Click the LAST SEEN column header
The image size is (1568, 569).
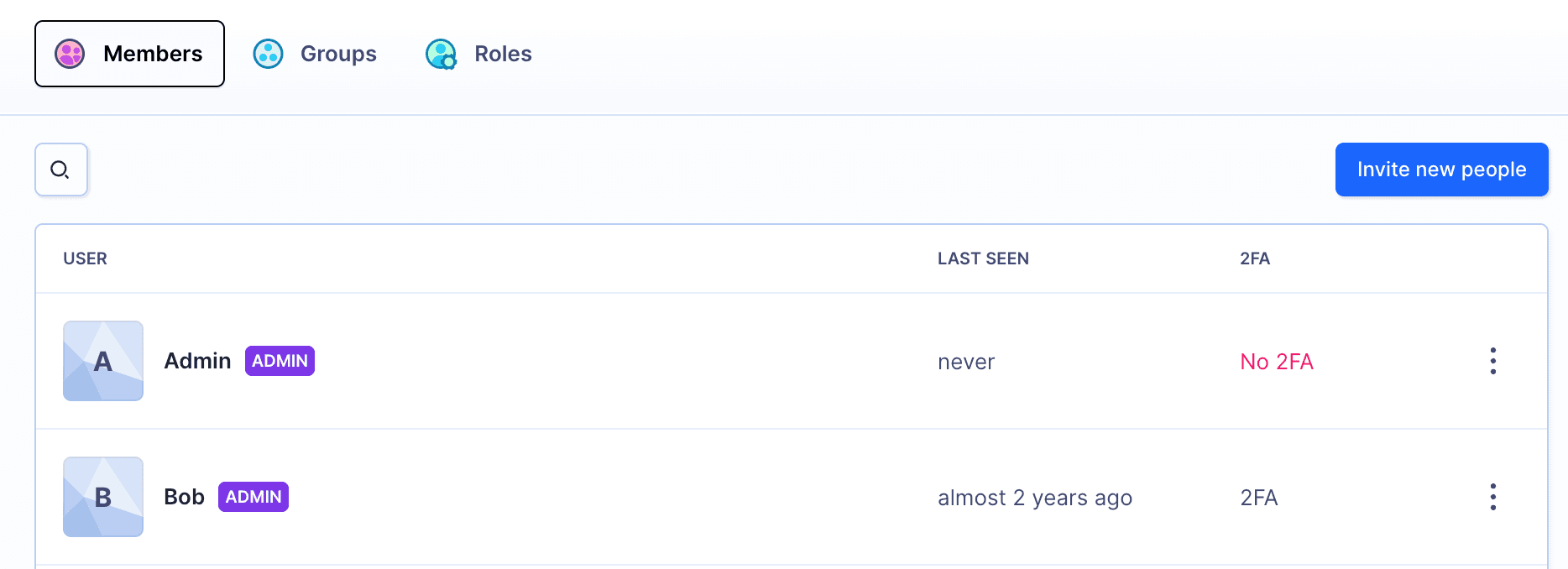(983, 258)
